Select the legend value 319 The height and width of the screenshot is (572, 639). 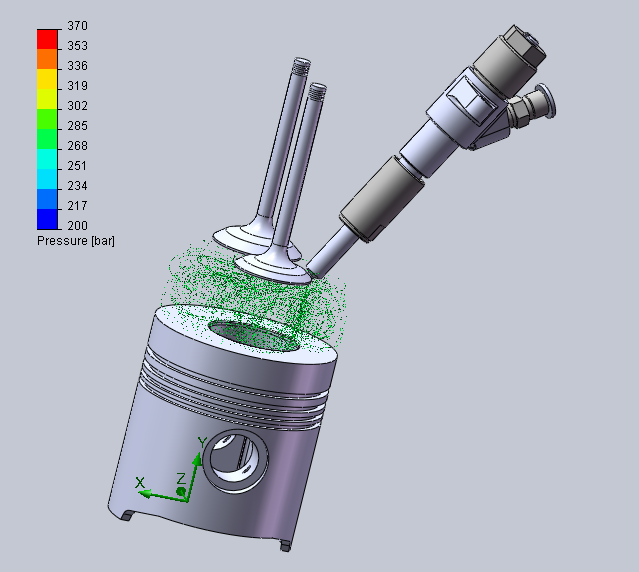tap(77, 86)
